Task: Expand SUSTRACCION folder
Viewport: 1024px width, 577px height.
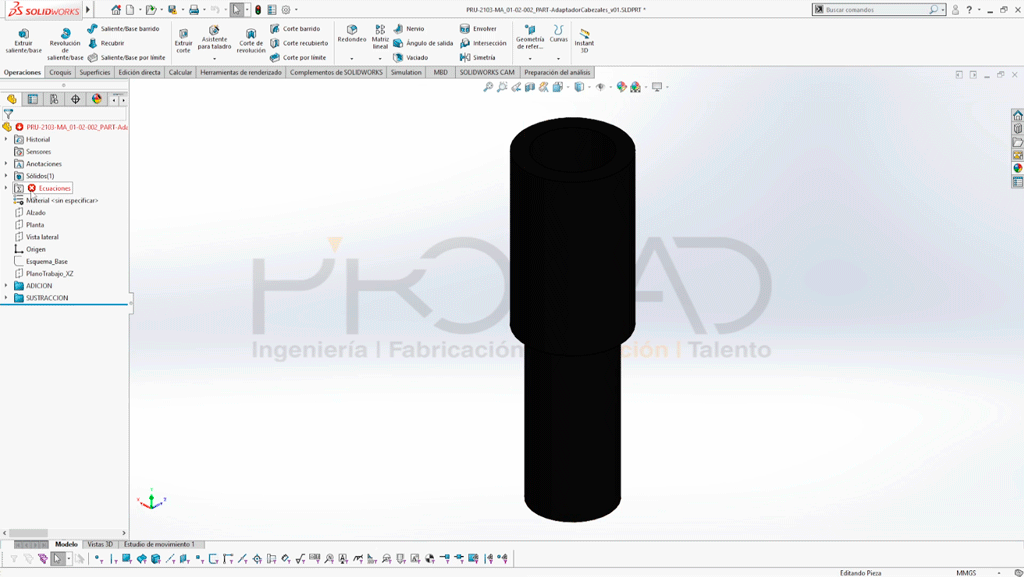Action: click(x=6, y=298)
